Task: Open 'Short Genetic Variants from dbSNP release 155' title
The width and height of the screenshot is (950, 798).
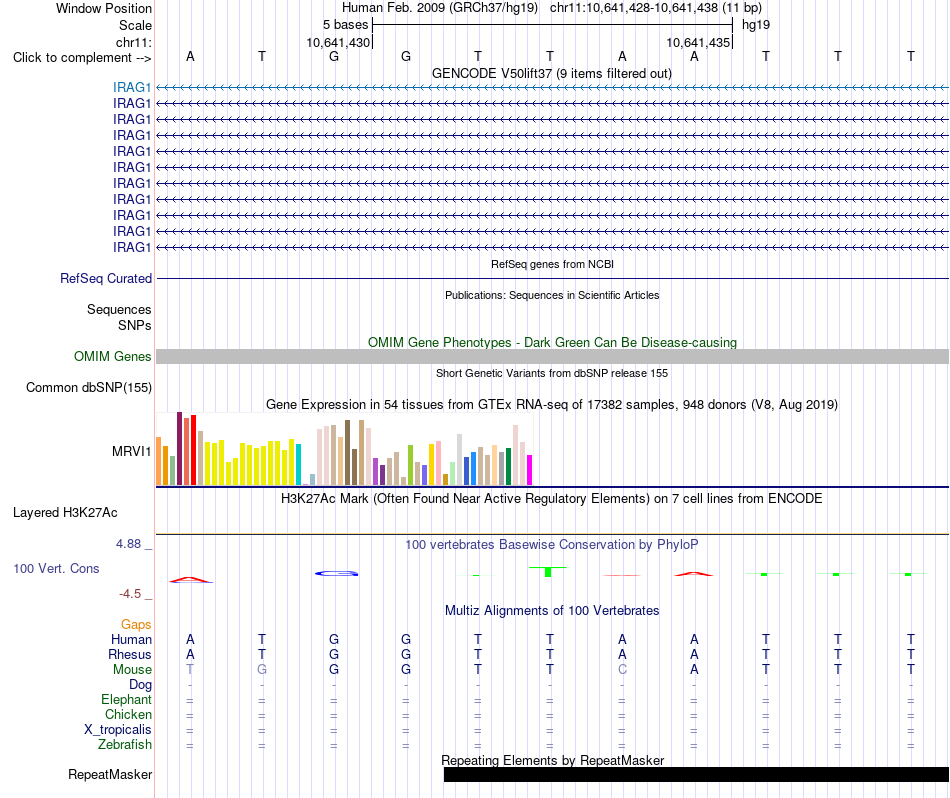Action: [552, 373]
